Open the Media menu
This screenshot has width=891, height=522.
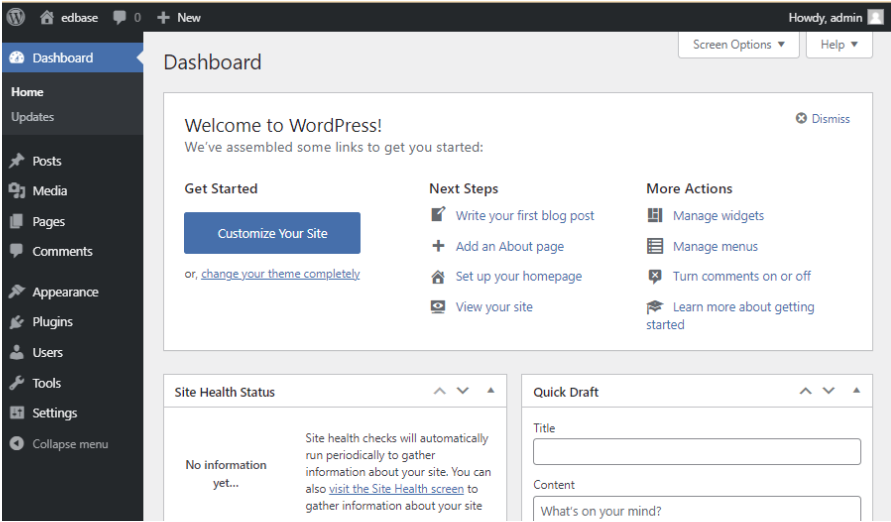tap(49, 191)
